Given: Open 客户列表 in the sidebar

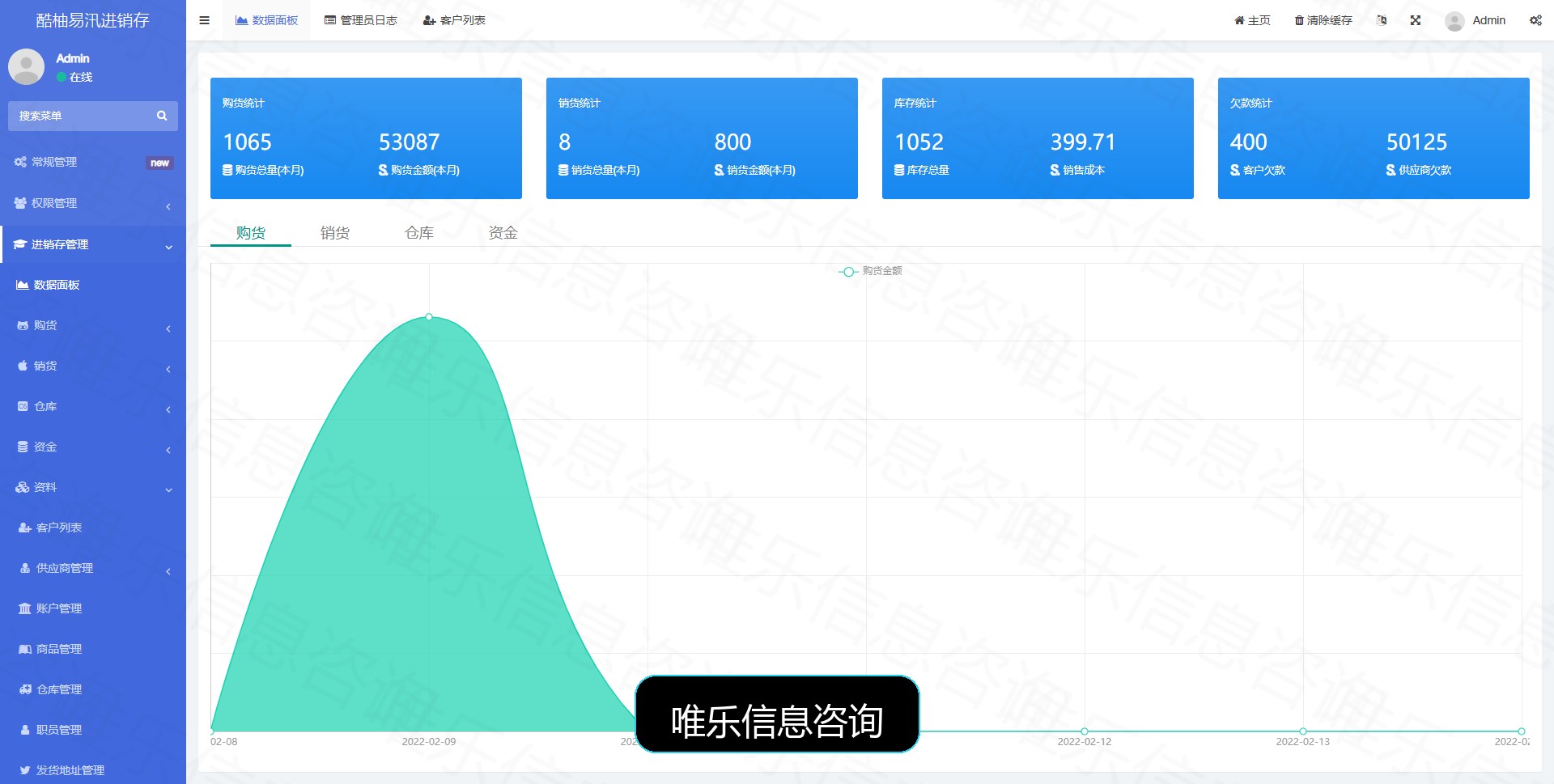Looking at the screenshot, I should tap(93, 528).
